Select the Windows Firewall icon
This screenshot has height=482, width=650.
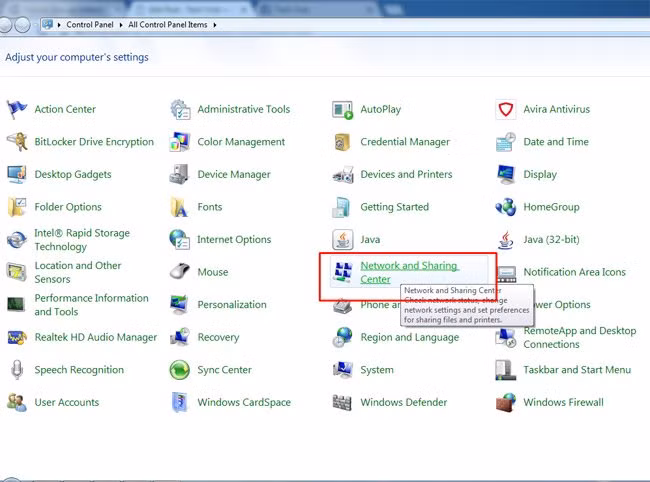point(506,402)
